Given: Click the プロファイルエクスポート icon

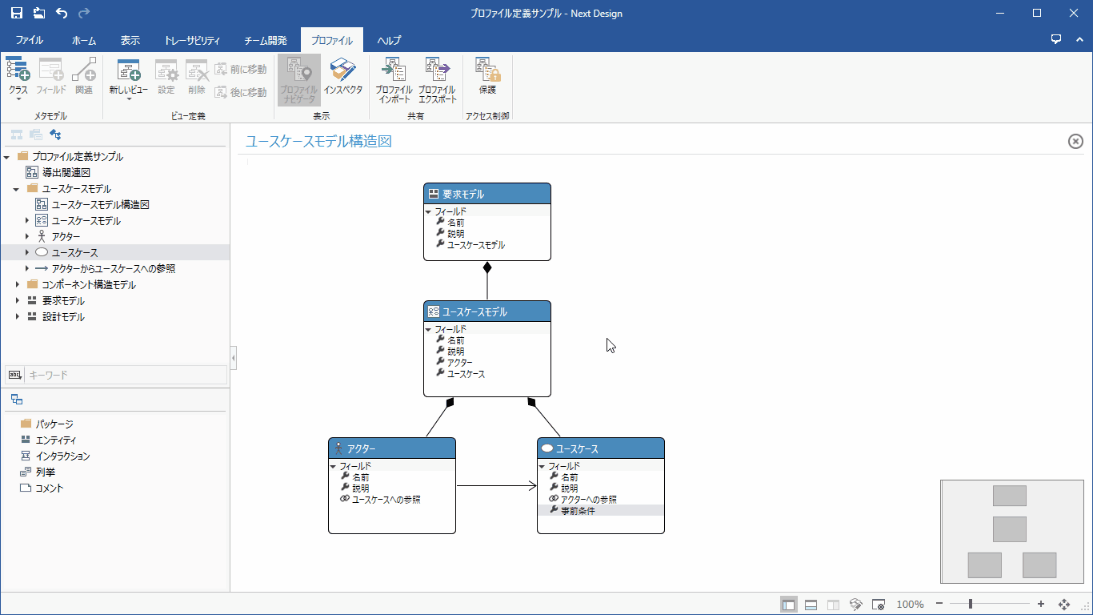Looking at the screenshot, I should point(437,72).
